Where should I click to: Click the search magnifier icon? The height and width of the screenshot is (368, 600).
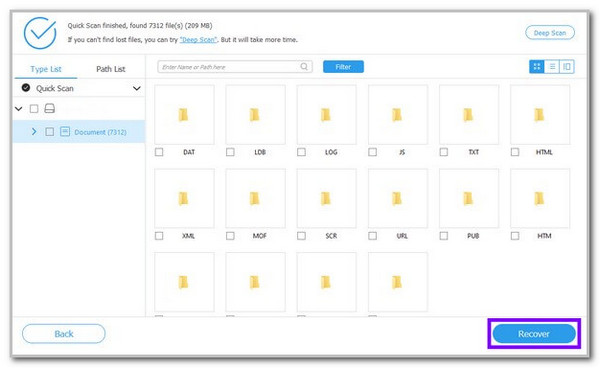(x=304, y=67)
